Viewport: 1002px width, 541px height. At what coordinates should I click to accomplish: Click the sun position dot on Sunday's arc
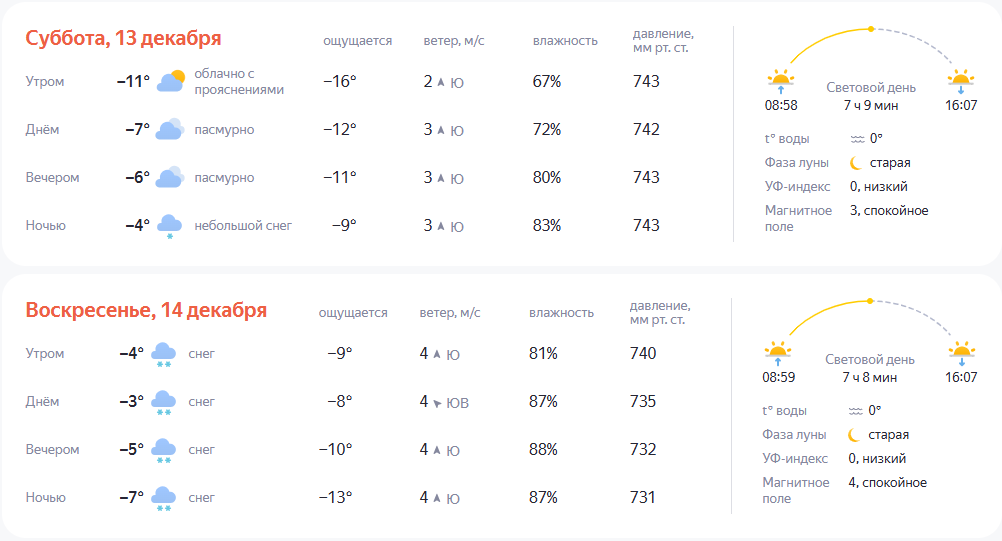coord(870,301)
